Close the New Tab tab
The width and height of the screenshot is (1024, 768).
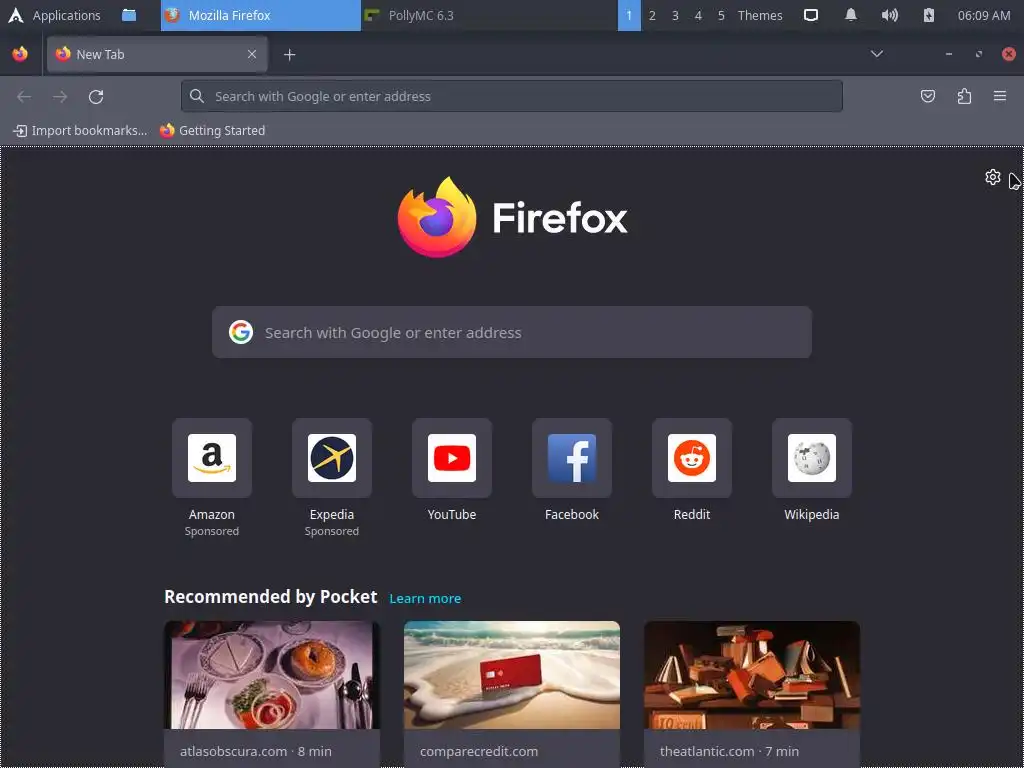[252, 54]
